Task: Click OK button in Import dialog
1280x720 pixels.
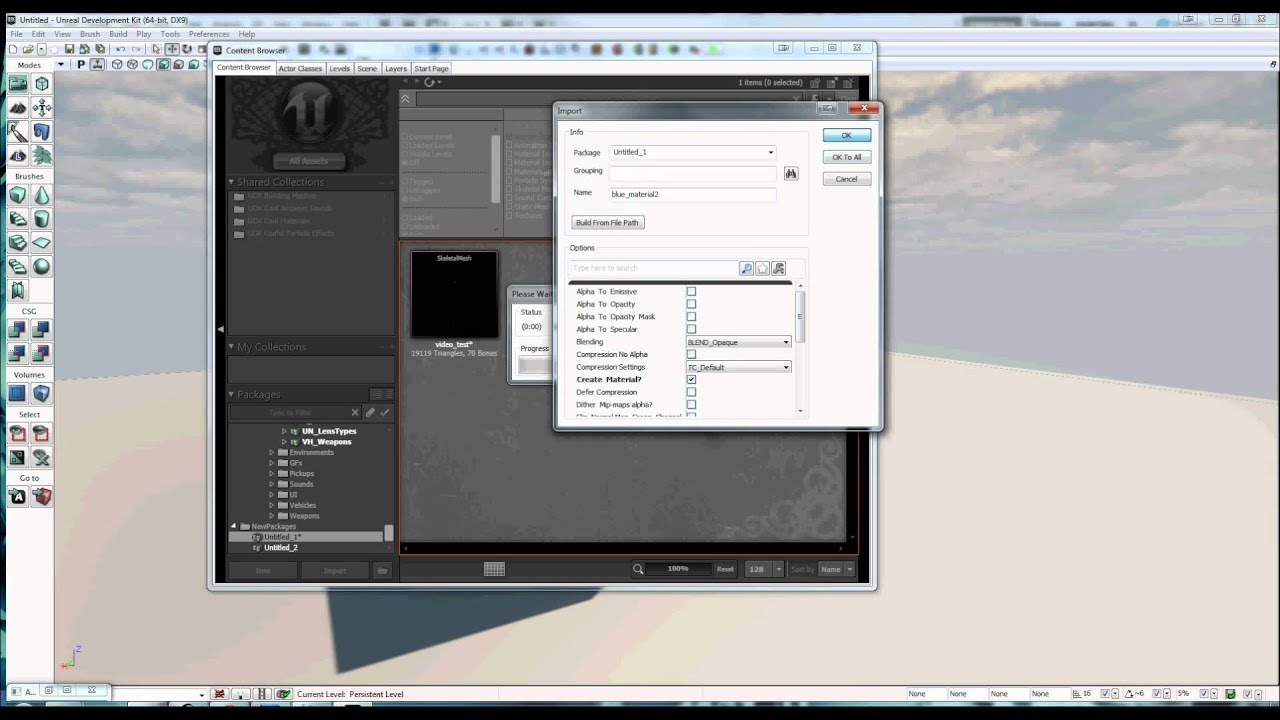Action: pyautogui.click(x=846, y=135)
